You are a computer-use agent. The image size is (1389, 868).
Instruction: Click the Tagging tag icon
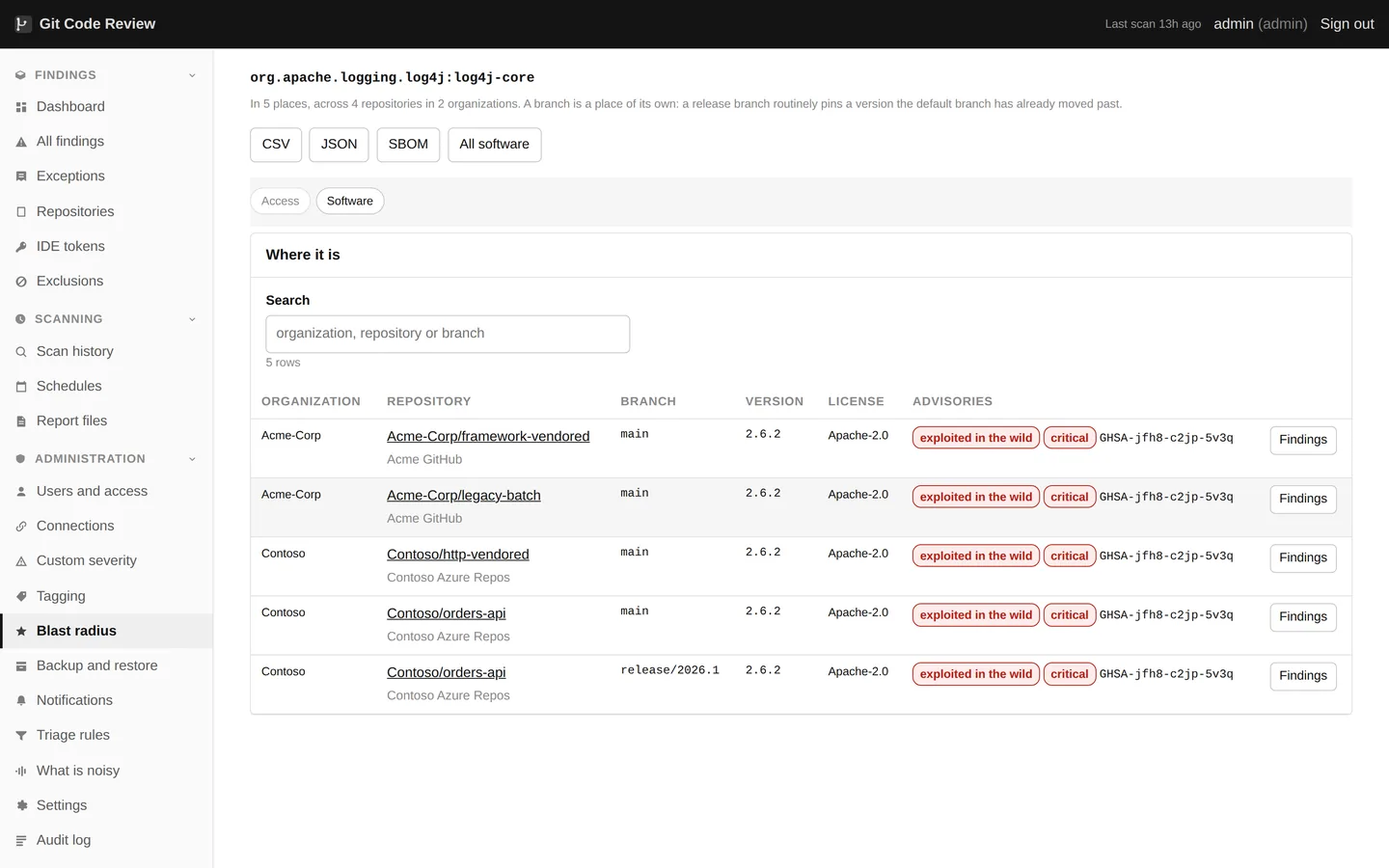click(x=21, y=597)
